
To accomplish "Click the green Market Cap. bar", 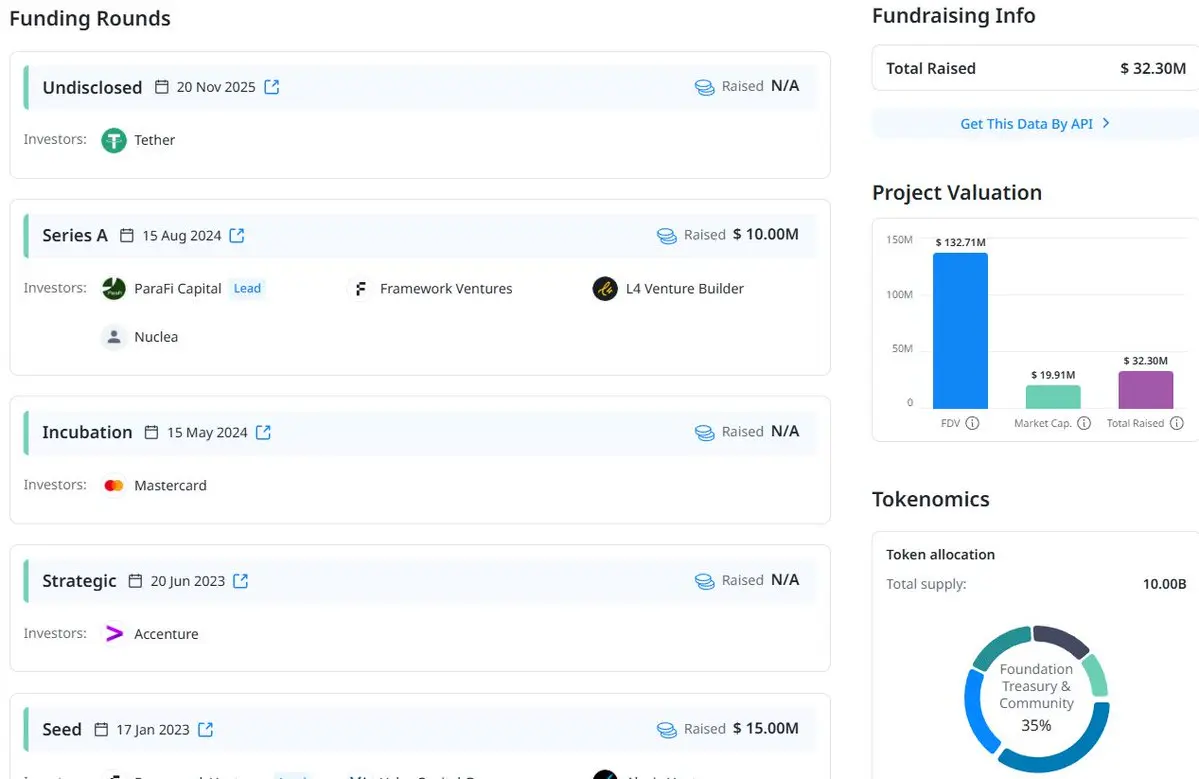I will (x=1053, y=397).
